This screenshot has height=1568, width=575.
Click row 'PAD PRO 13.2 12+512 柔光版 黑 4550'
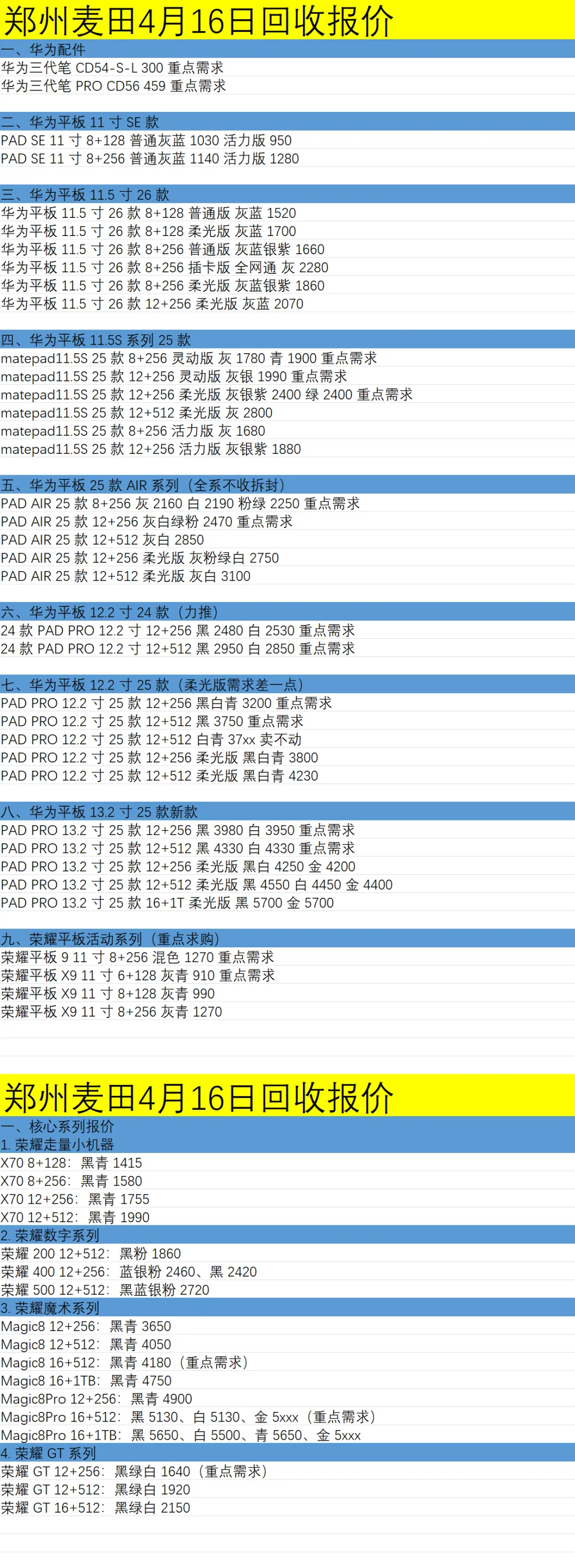click(x=287, y=885)
